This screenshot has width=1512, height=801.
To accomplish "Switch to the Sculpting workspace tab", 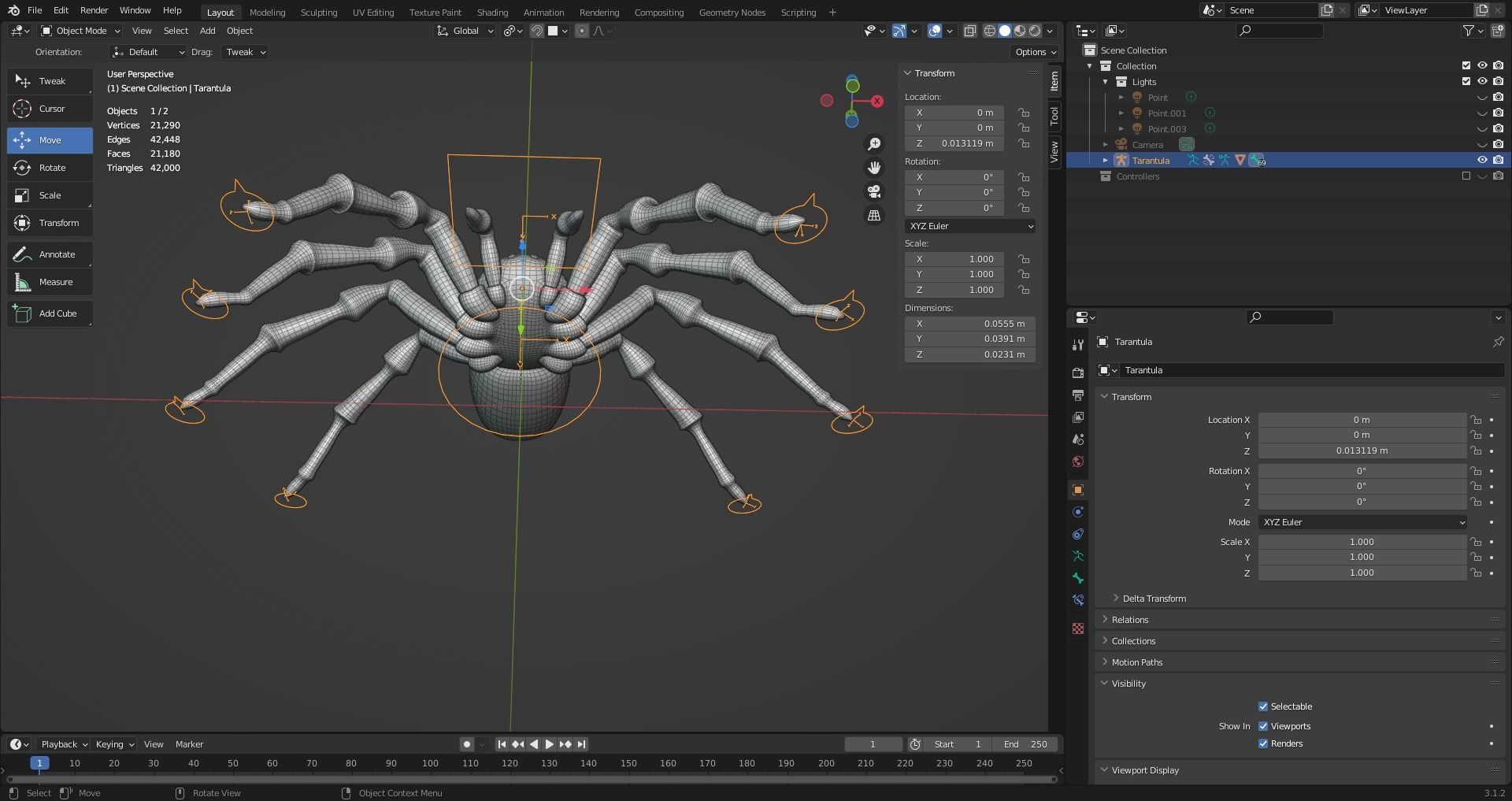I will pyautogui.click(x=318, y=12).
